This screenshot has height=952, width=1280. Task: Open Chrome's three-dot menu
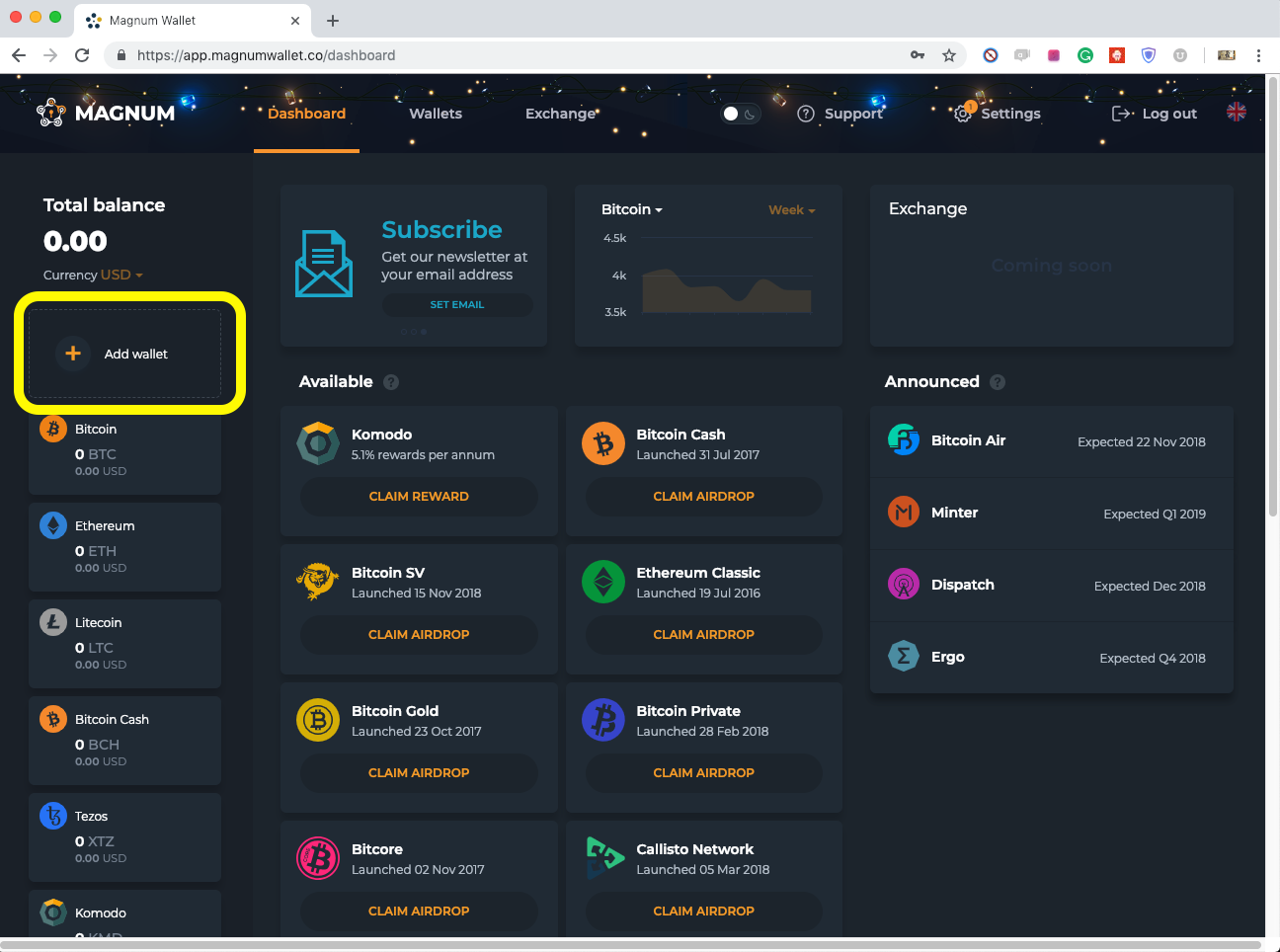click(1258, 55)
